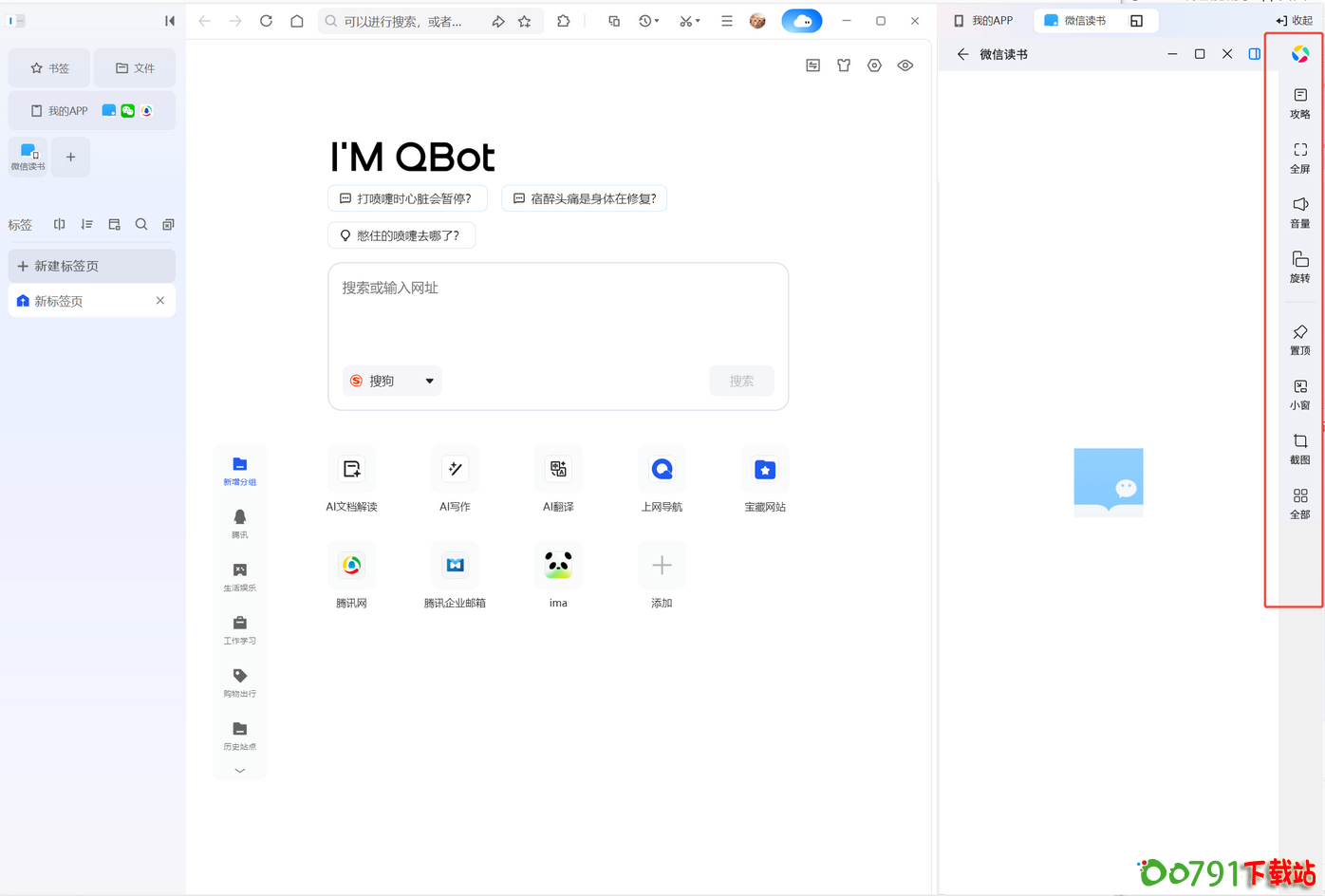Toggle 置顶 pin on top
The height and width of the screenshot is (896, 1325).
click(x=1299, y=339)
